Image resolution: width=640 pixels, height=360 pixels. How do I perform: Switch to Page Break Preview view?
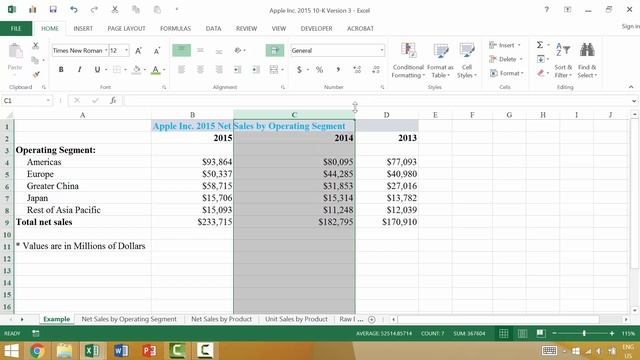click(x=541, y=333)
